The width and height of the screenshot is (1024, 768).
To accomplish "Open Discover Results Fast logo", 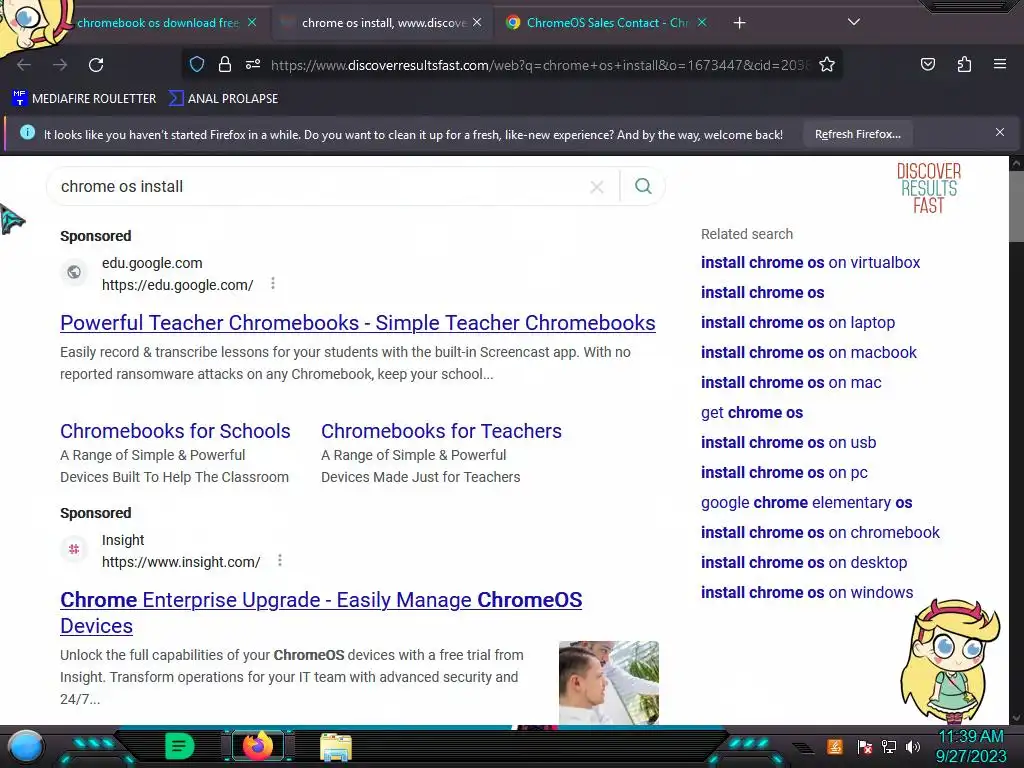I will point(928,188).
